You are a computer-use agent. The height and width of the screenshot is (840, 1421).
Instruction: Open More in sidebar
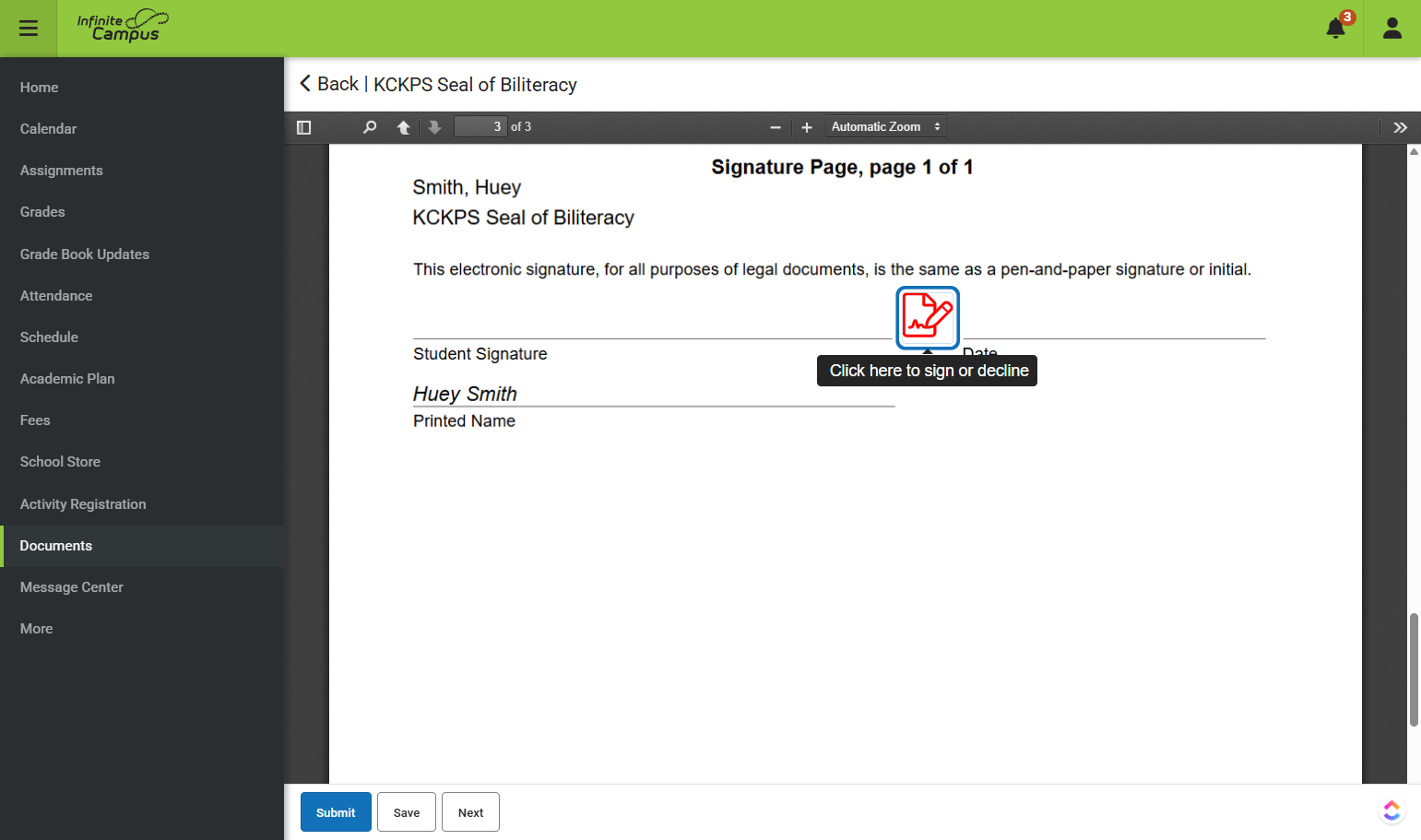pyautogui.click(x=142, y=629)
